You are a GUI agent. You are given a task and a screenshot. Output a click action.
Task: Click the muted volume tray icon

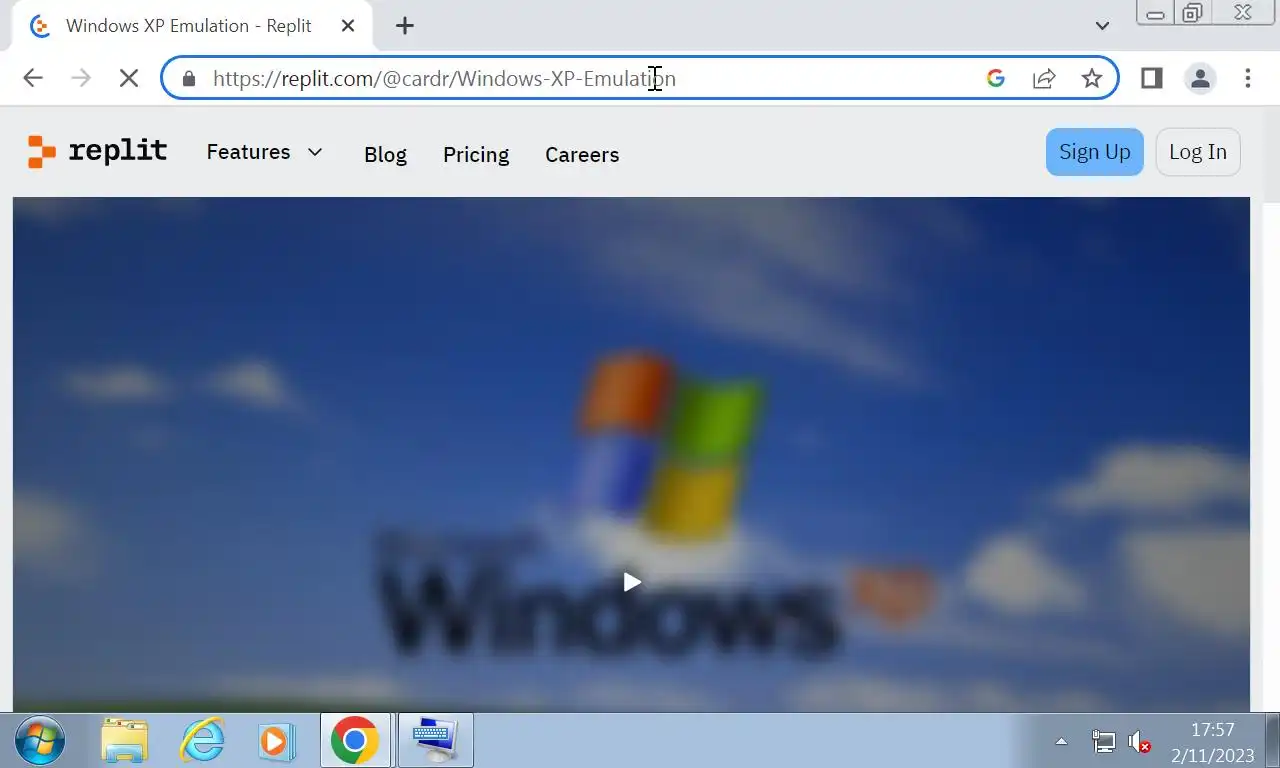point(1139,742)
